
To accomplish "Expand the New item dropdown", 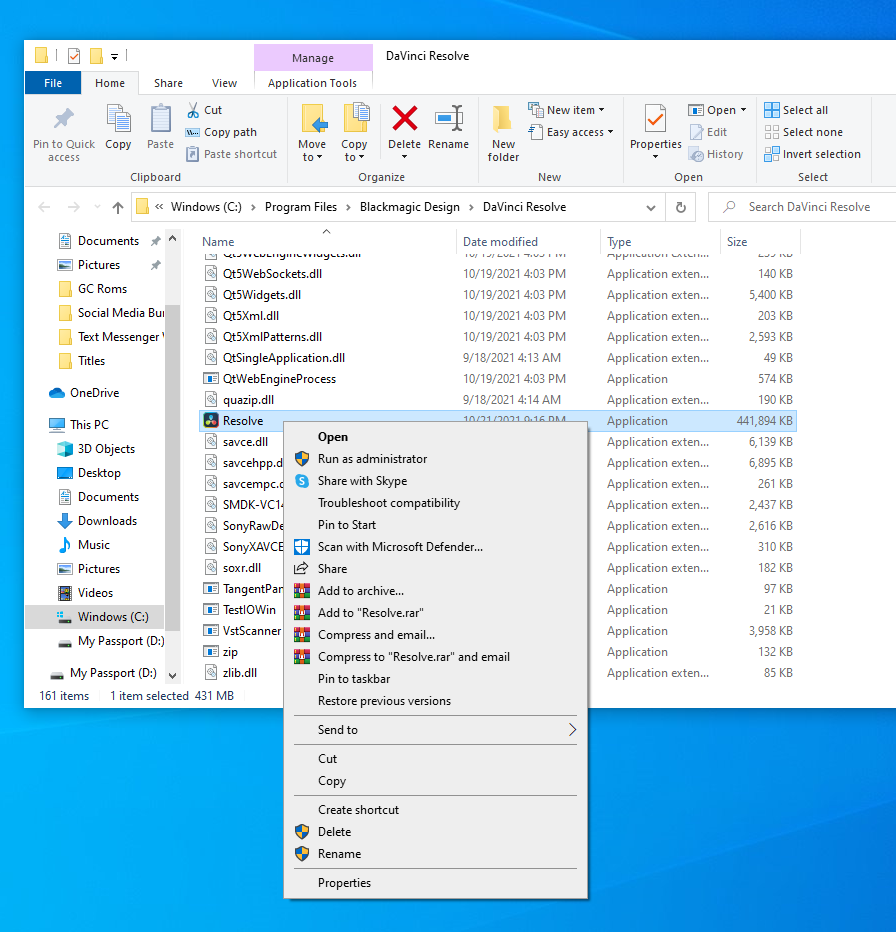I will (601, 110).
